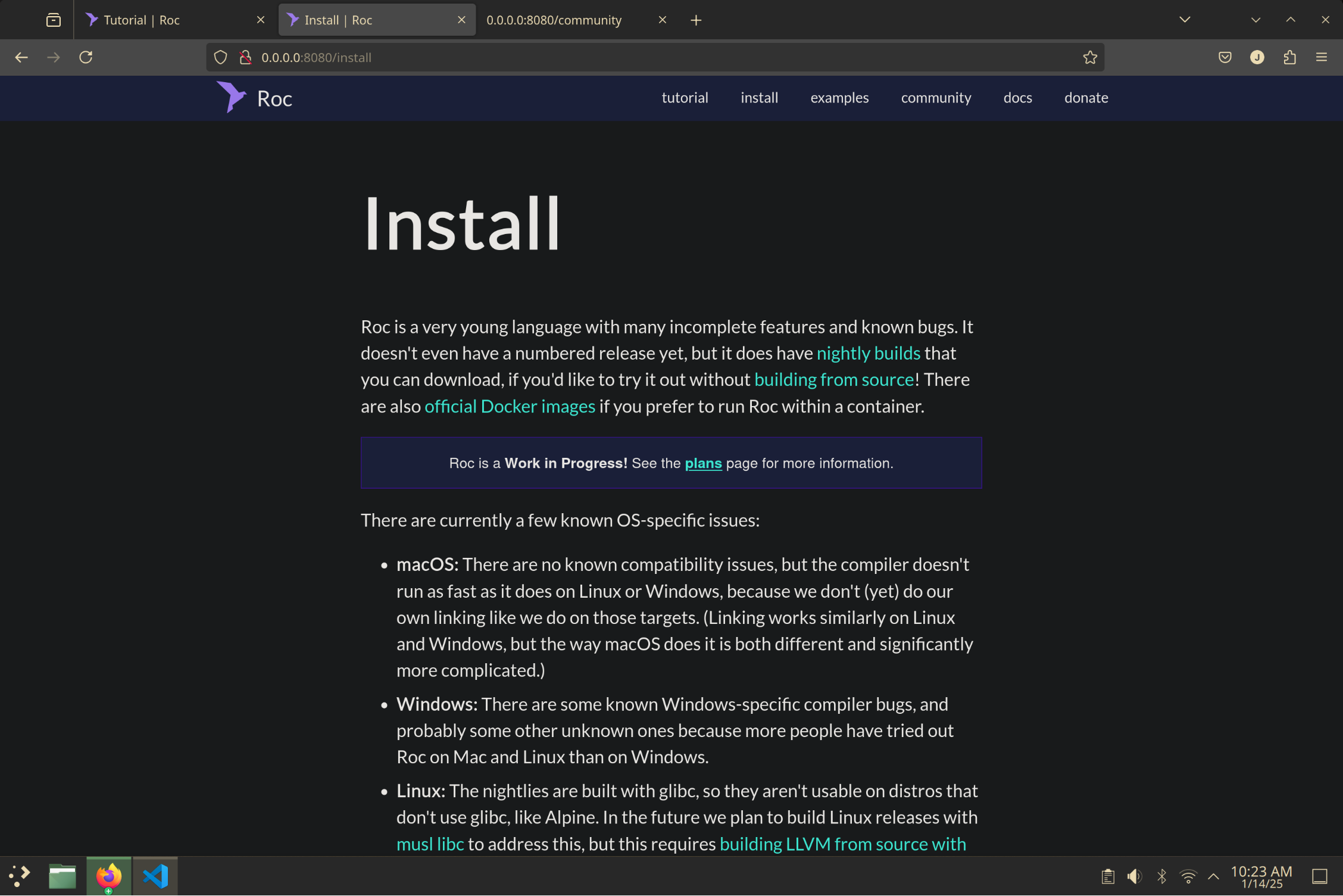Open the examples nav link
Screen dimensions: 1343x896
click(x=839, y=98)
